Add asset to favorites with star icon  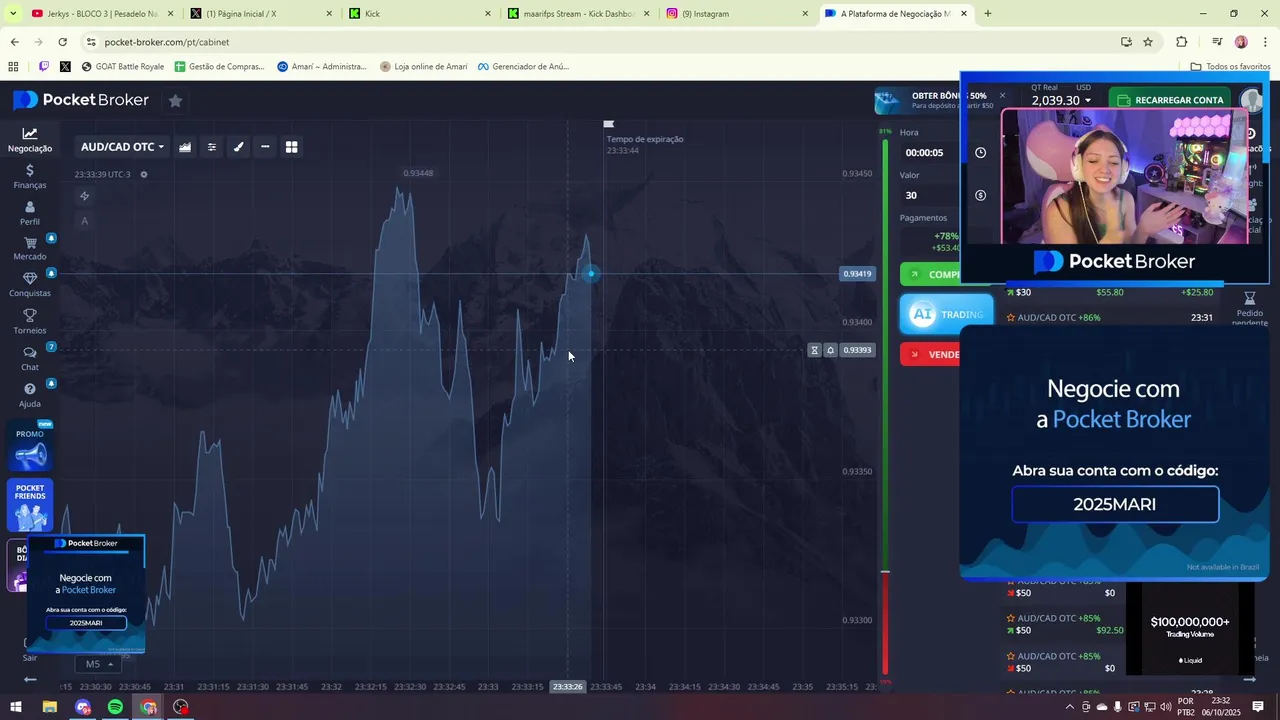coord(175,100)
